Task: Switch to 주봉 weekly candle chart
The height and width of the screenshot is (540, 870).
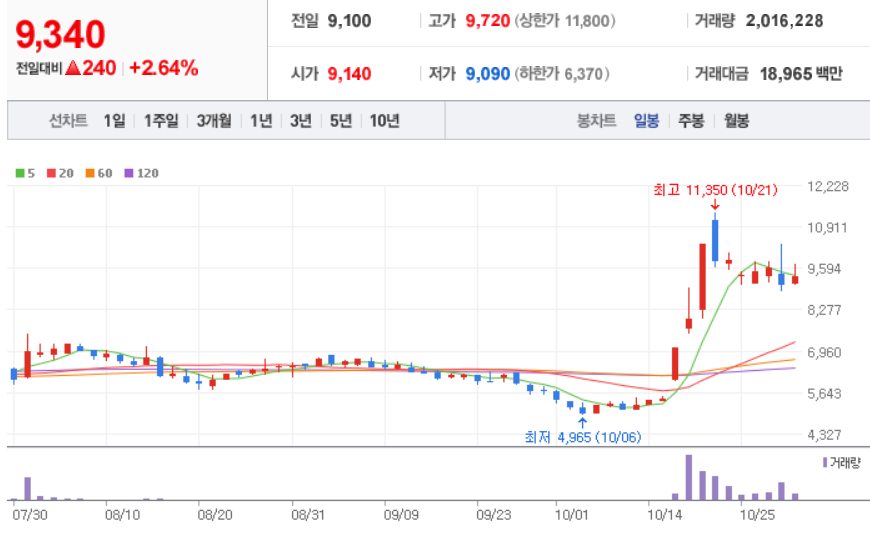Action: (691, 120)
